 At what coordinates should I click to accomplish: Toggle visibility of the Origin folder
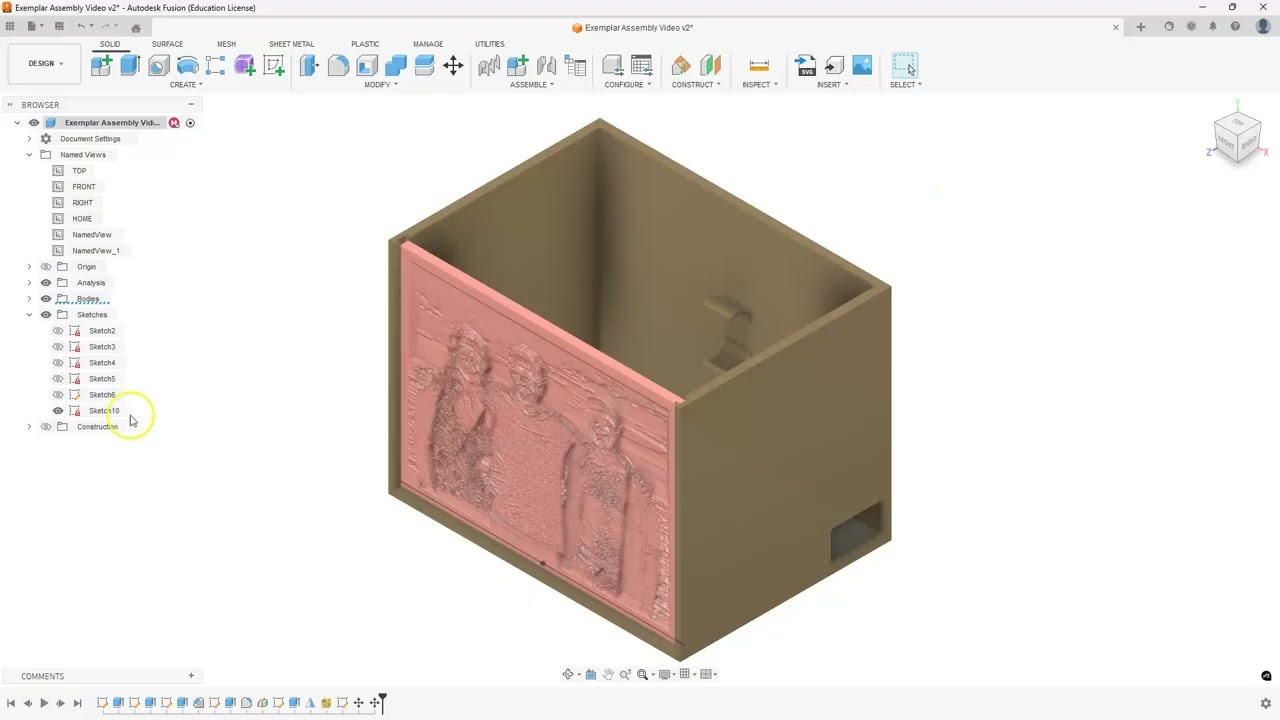click(x=46, y=267)
